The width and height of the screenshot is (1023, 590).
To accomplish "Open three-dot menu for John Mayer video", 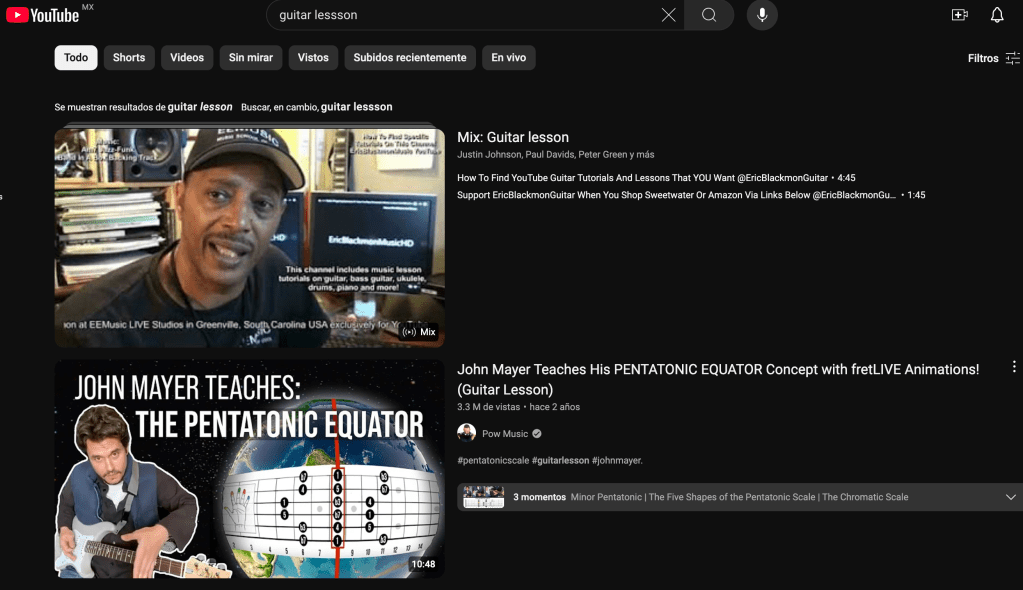I will click(x=1014, y=367).
